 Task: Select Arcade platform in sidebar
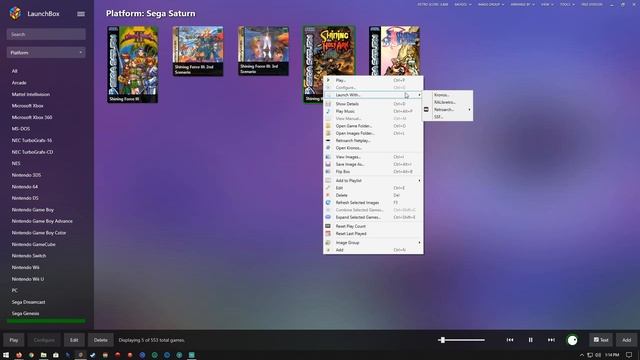pos(19,82)
